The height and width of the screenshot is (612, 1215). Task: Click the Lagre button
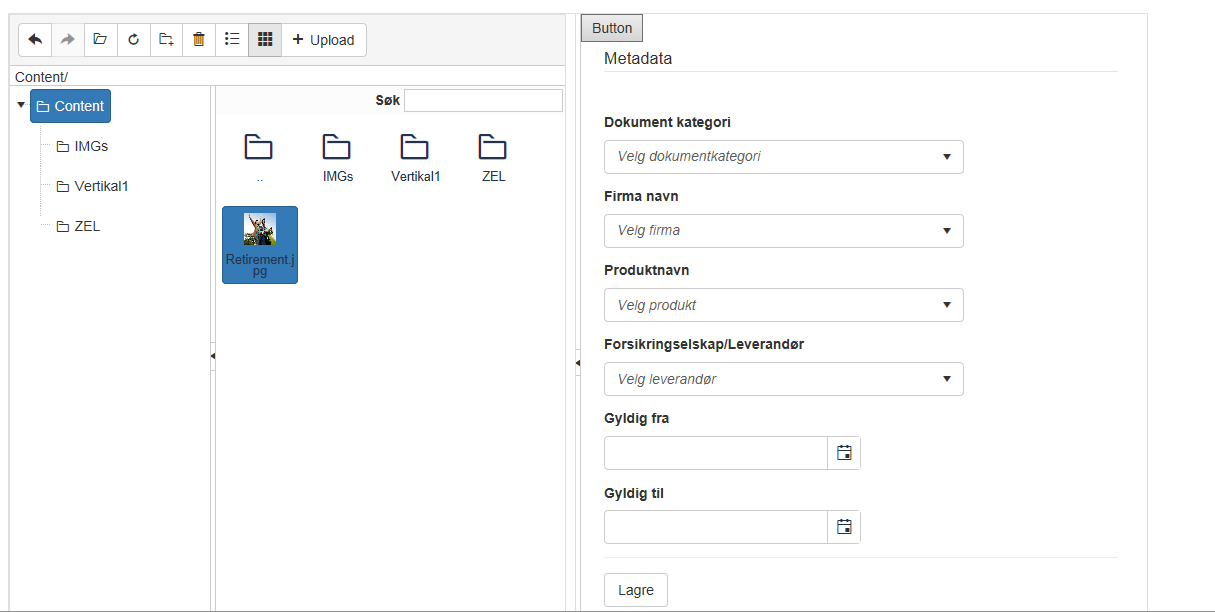click(x=636, y=590)
